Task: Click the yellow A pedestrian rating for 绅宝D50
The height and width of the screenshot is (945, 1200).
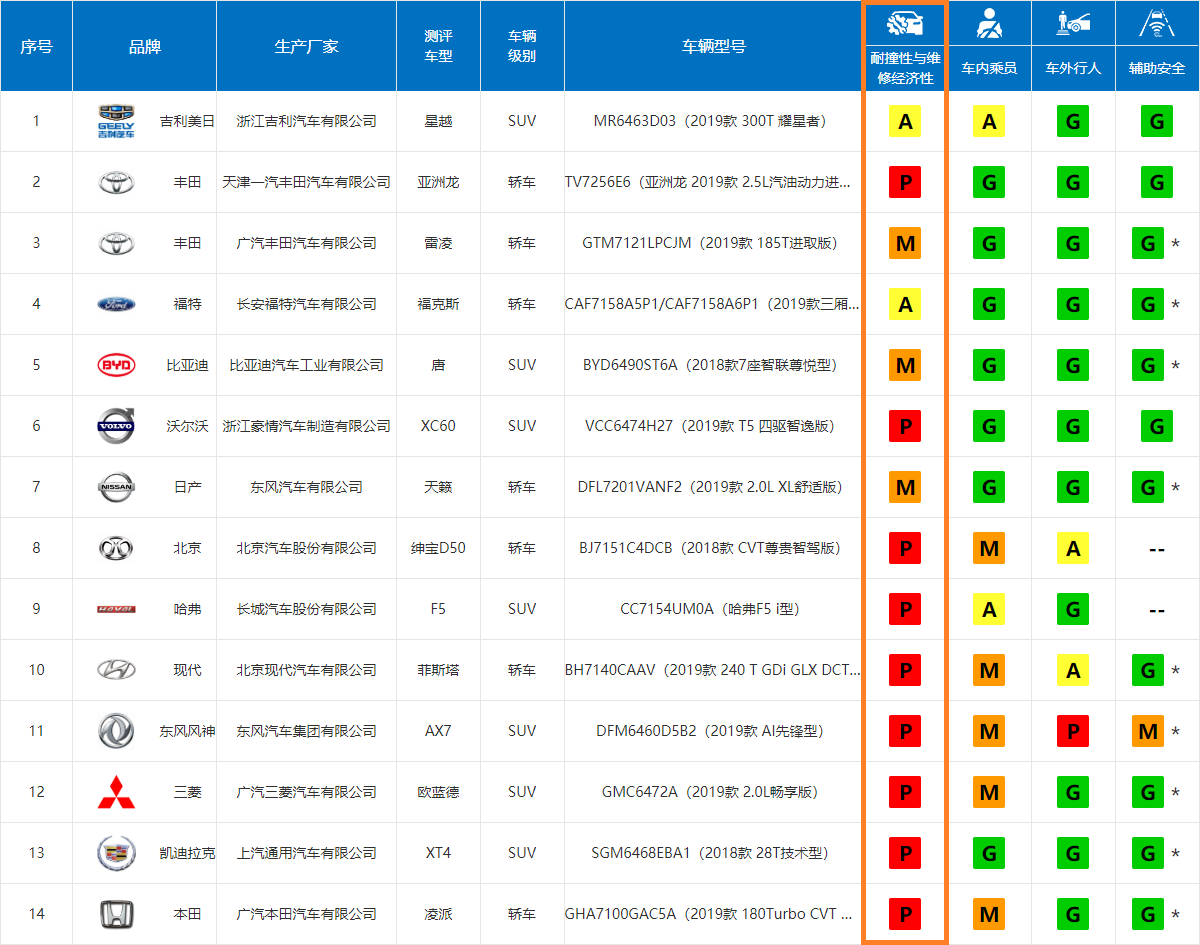Action: [1073, 549]
